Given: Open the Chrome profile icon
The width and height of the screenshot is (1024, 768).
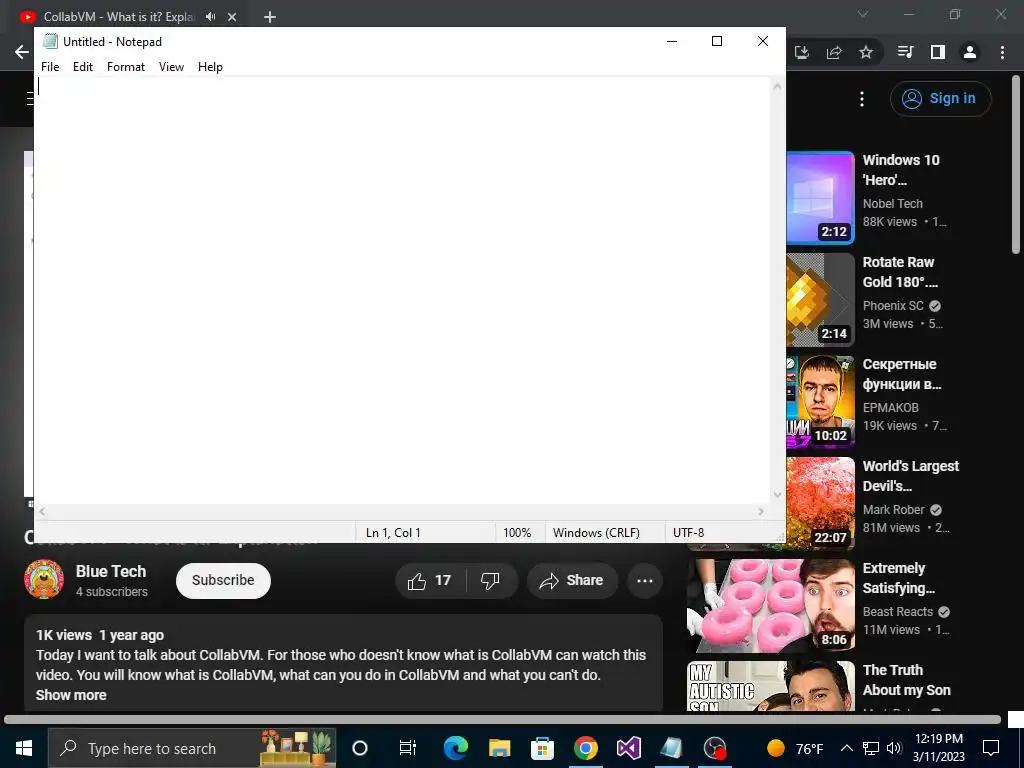Looking at the screenshot, I should (970, 52).
